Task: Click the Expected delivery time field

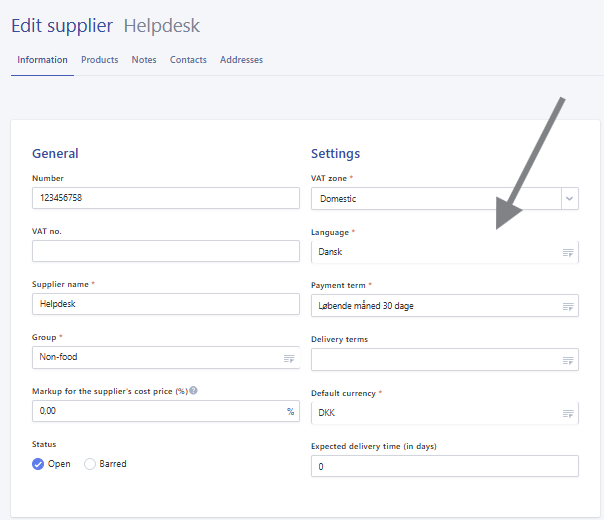Action: (x=444, y=467)
